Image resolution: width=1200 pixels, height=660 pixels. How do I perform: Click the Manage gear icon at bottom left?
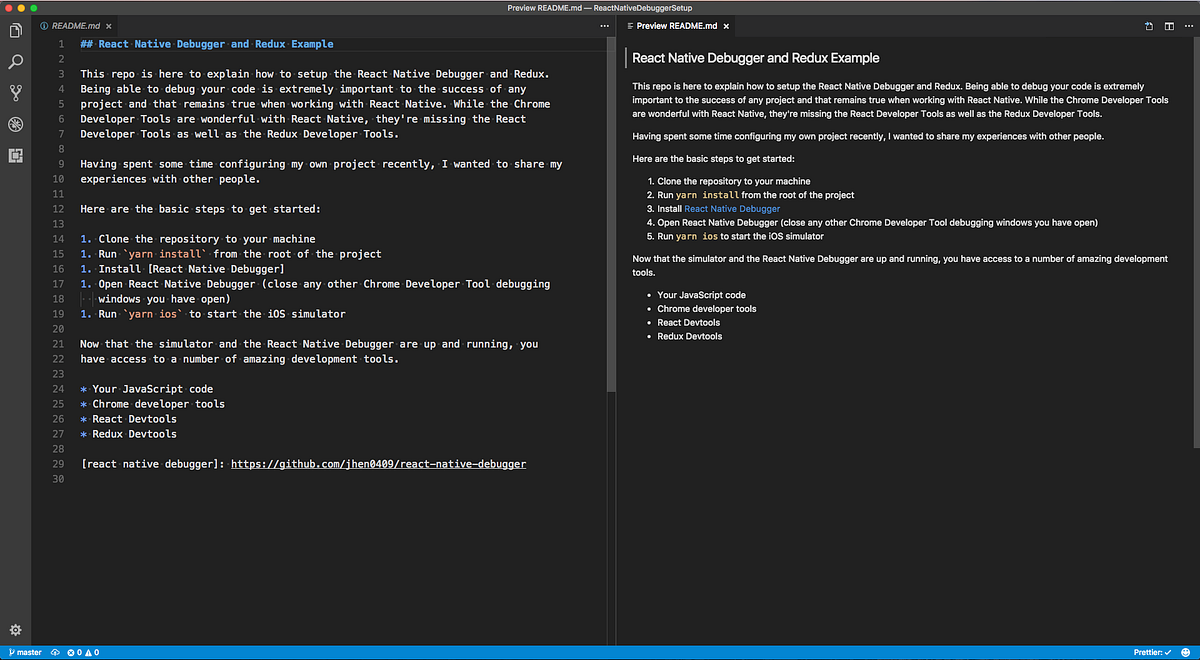coord(14,629)
